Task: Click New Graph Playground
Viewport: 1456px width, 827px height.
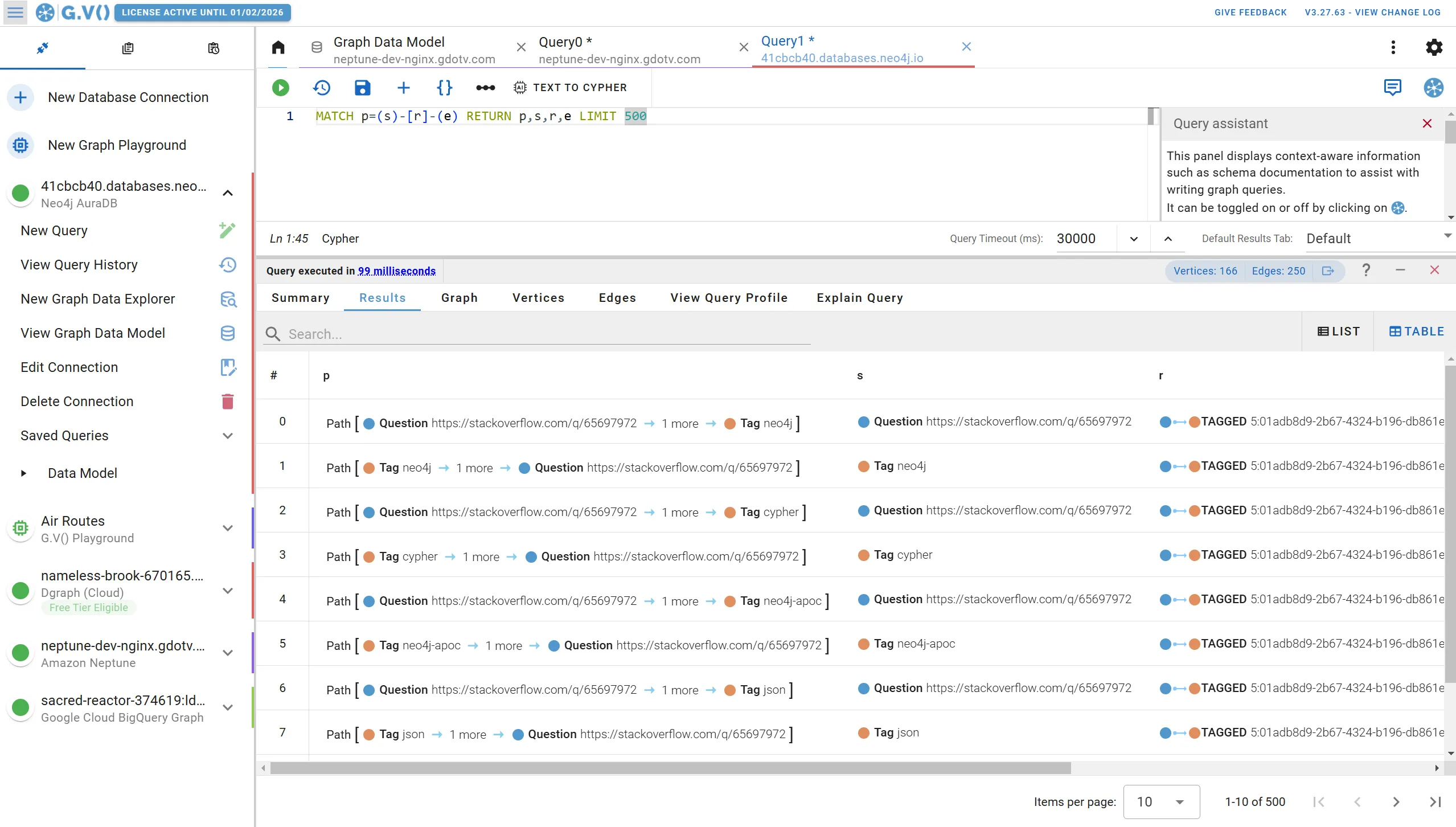Action: pos(117,145)
